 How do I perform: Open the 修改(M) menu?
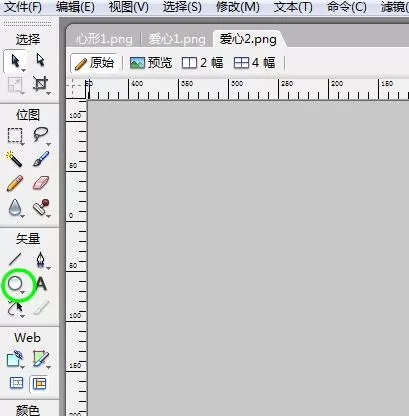click(237, 7)
